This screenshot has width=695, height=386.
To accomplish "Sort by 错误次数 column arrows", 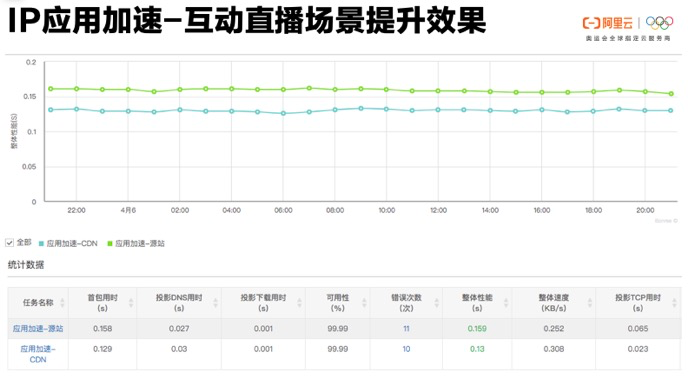I will [437, 303].
